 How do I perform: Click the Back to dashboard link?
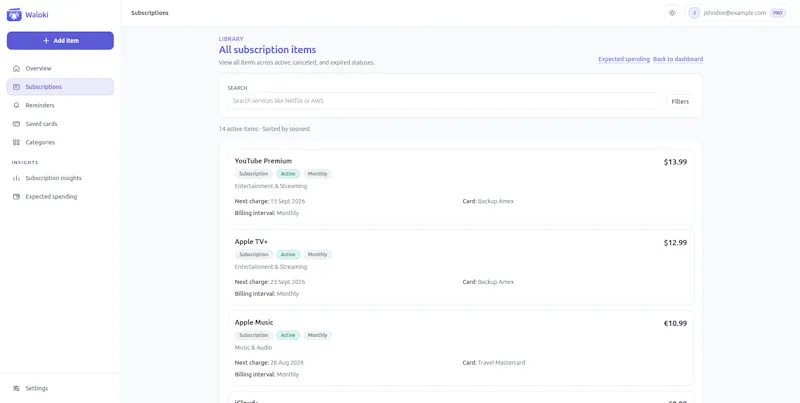click(678, 59)
